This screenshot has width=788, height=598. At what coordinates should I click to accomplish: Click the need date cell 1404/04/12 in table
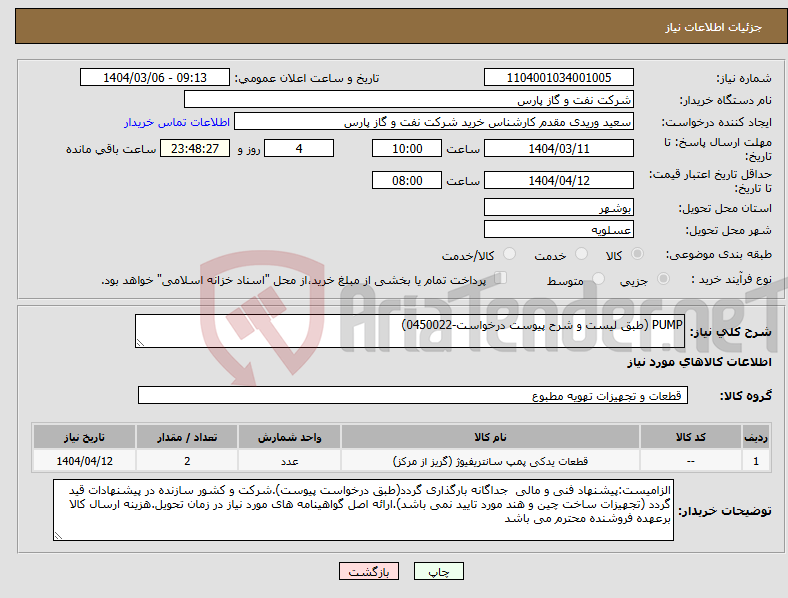coord(84,461)
